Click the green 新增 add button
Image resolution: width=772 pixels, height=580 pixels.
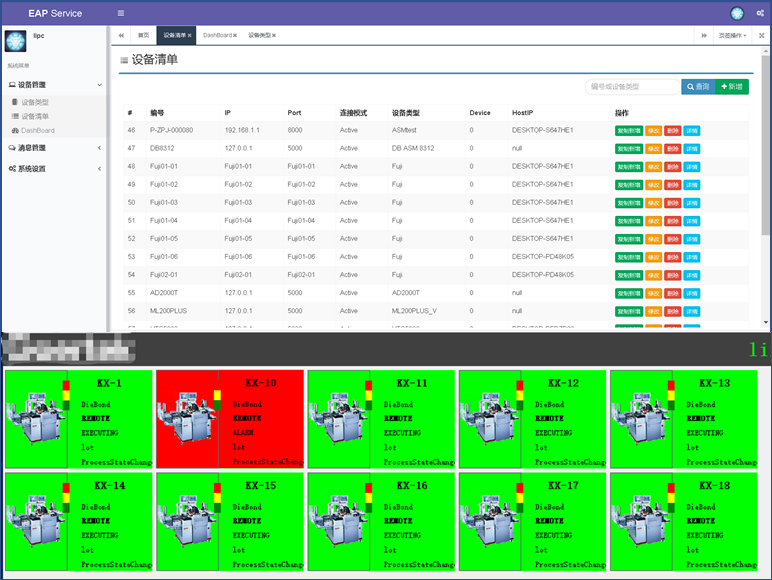(x=732, y=87)
